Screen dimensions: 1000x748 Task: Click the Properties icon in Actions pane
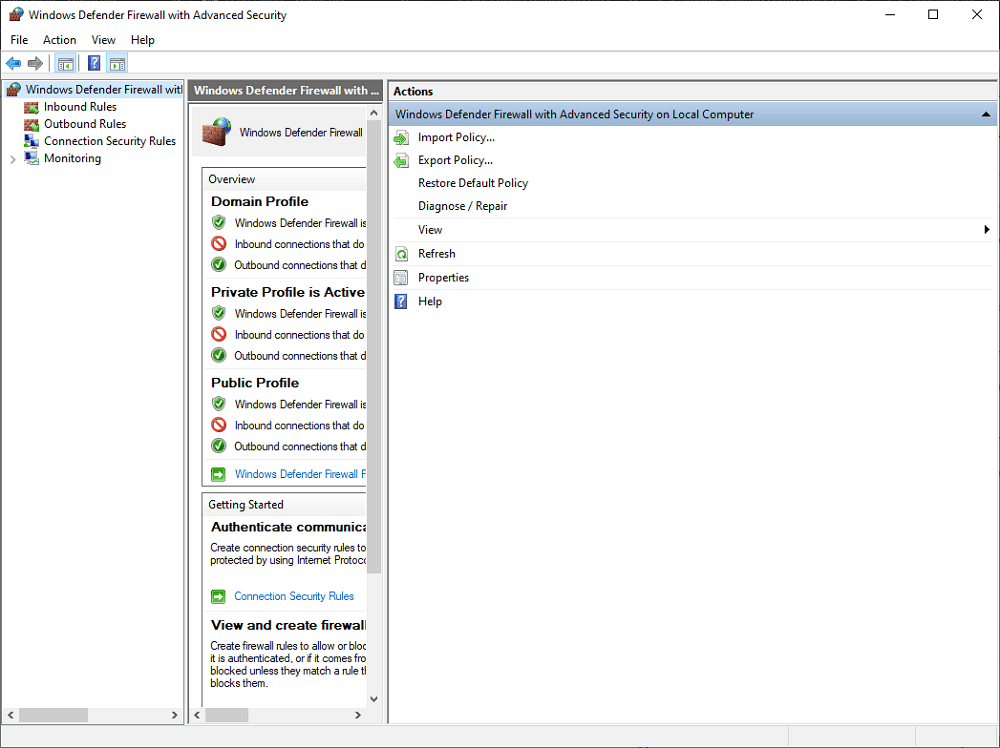401,277
